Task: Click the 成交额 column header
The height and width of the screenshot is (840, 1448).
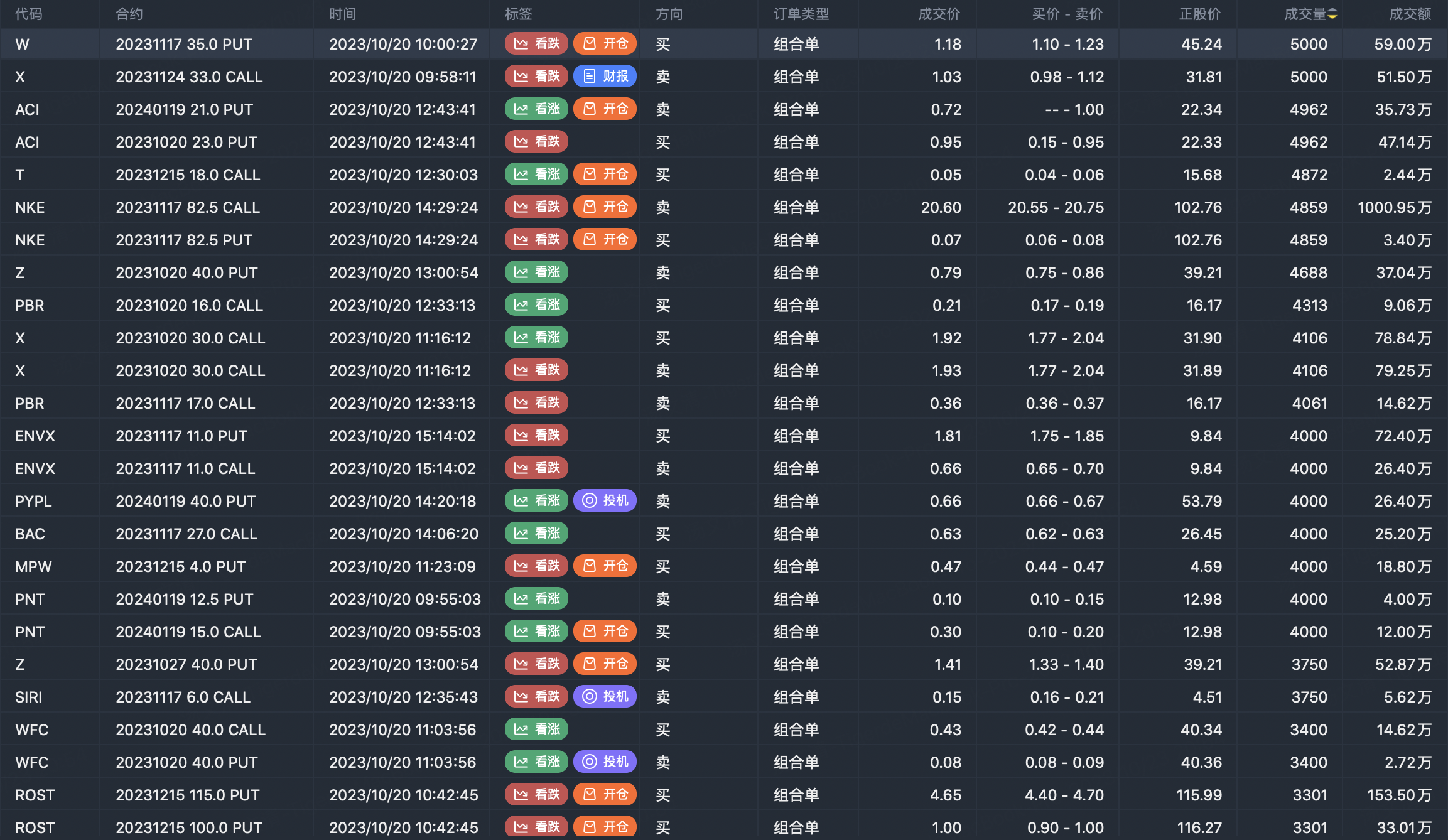Action: [1410, 14]
